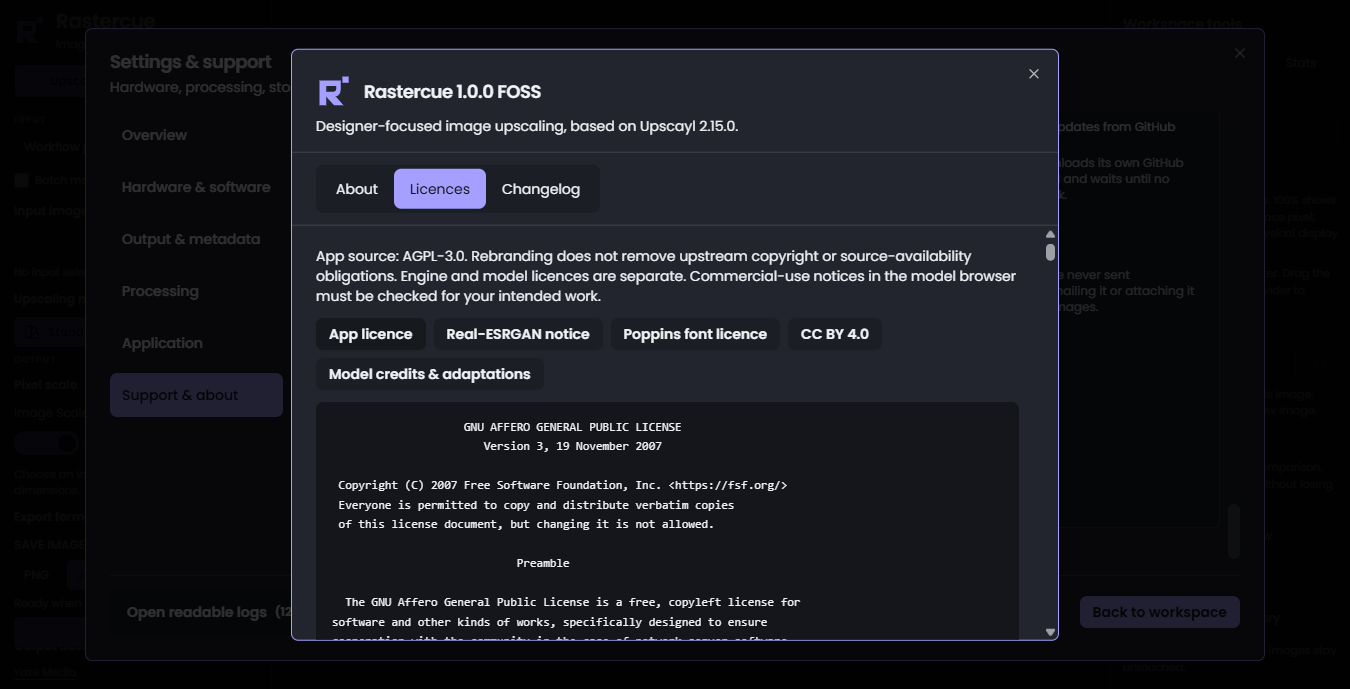The image size is (1350, 689).
Task: Select the Application settings section
Action: point(196,343)
